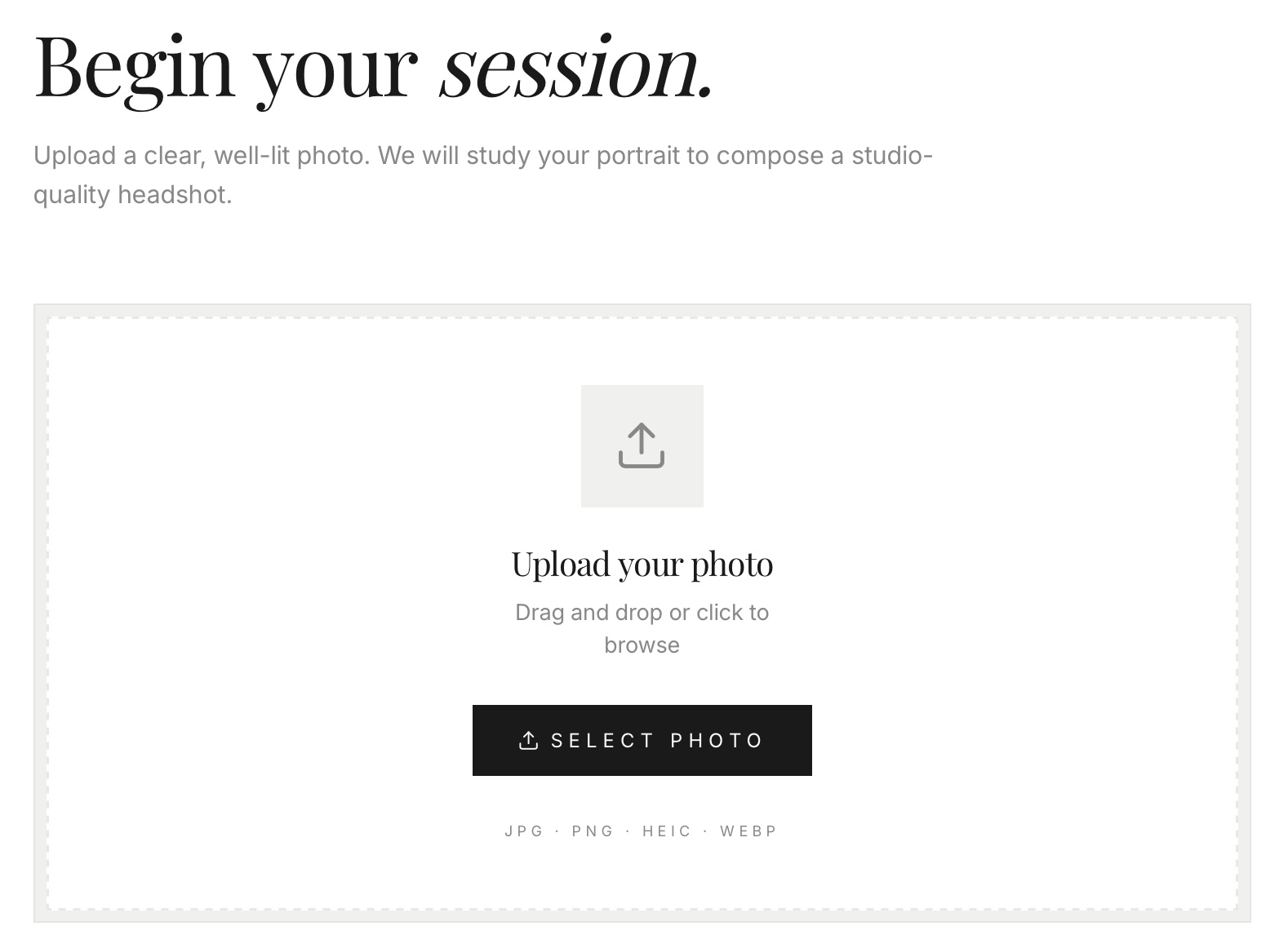Select the upload icon inside the SELECT PHOTO button
This screenshot has height=935, width=1288.
tap(529, 739)
